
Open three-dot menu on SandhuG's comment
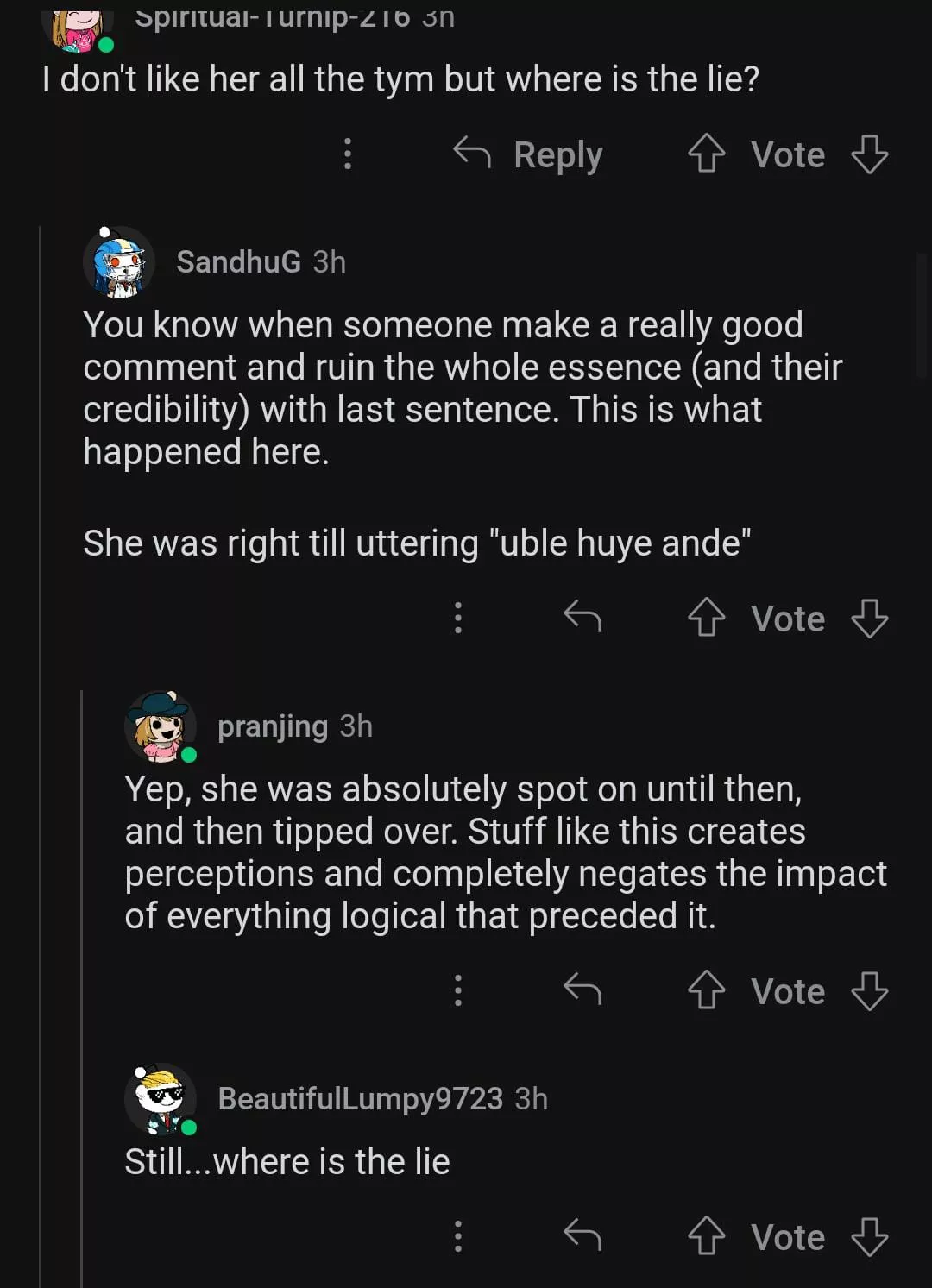point(458,618)
